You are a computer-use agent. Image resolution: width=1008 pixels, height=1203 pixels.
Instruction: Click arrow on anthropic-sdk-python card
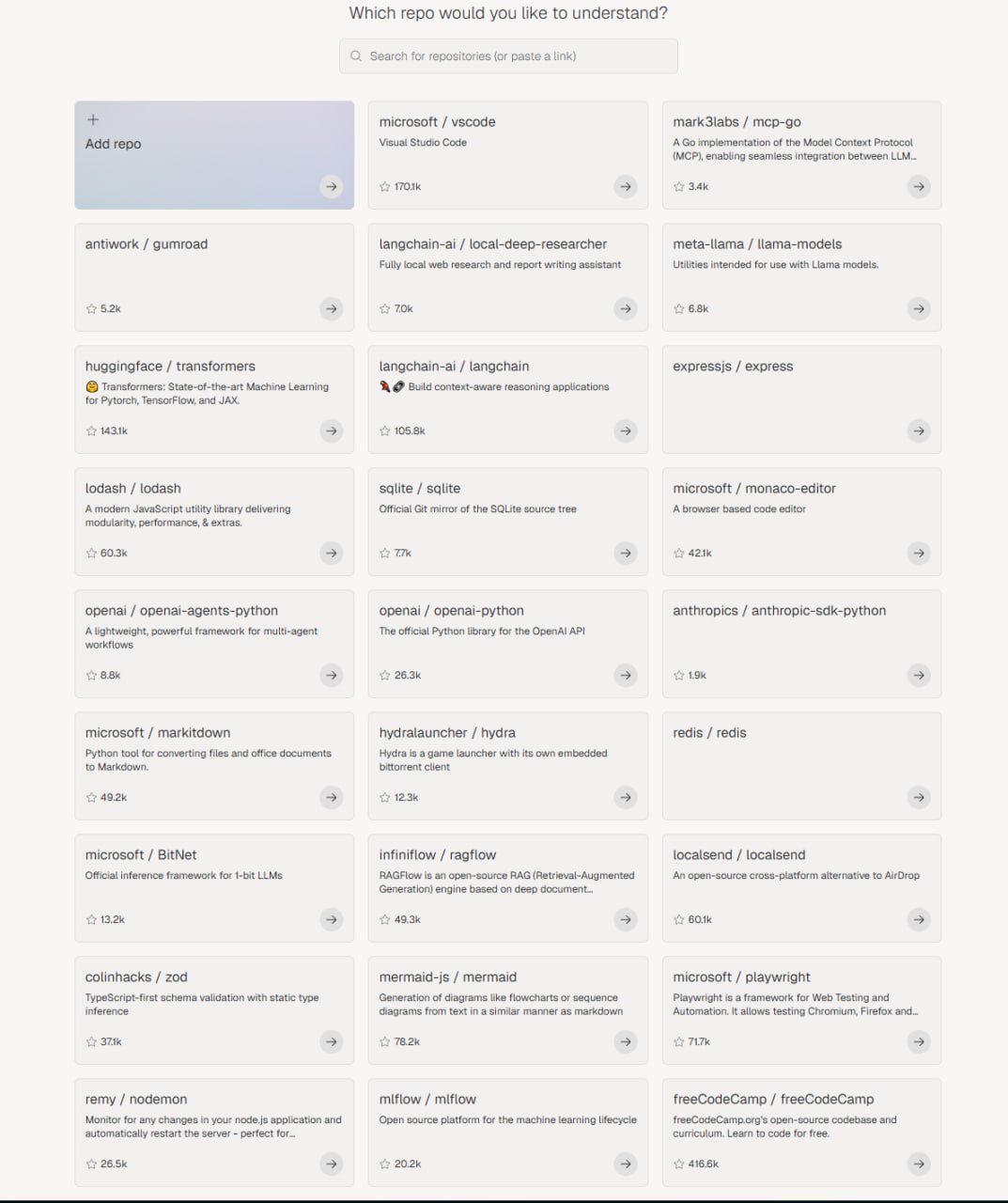[x=919, y=676]
